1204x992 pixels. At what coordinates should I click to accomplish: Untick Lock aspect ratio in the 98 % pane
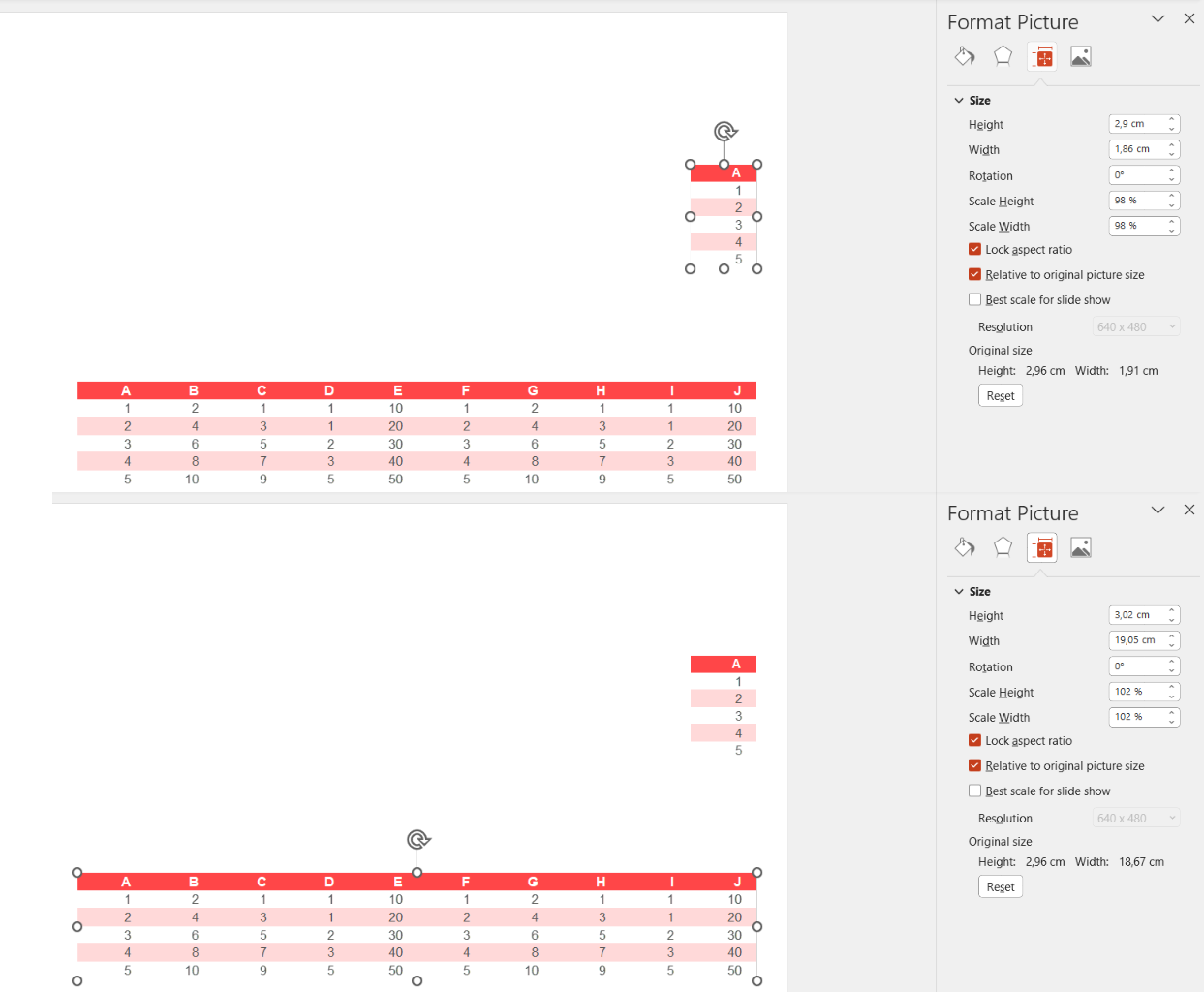(974, 249)
